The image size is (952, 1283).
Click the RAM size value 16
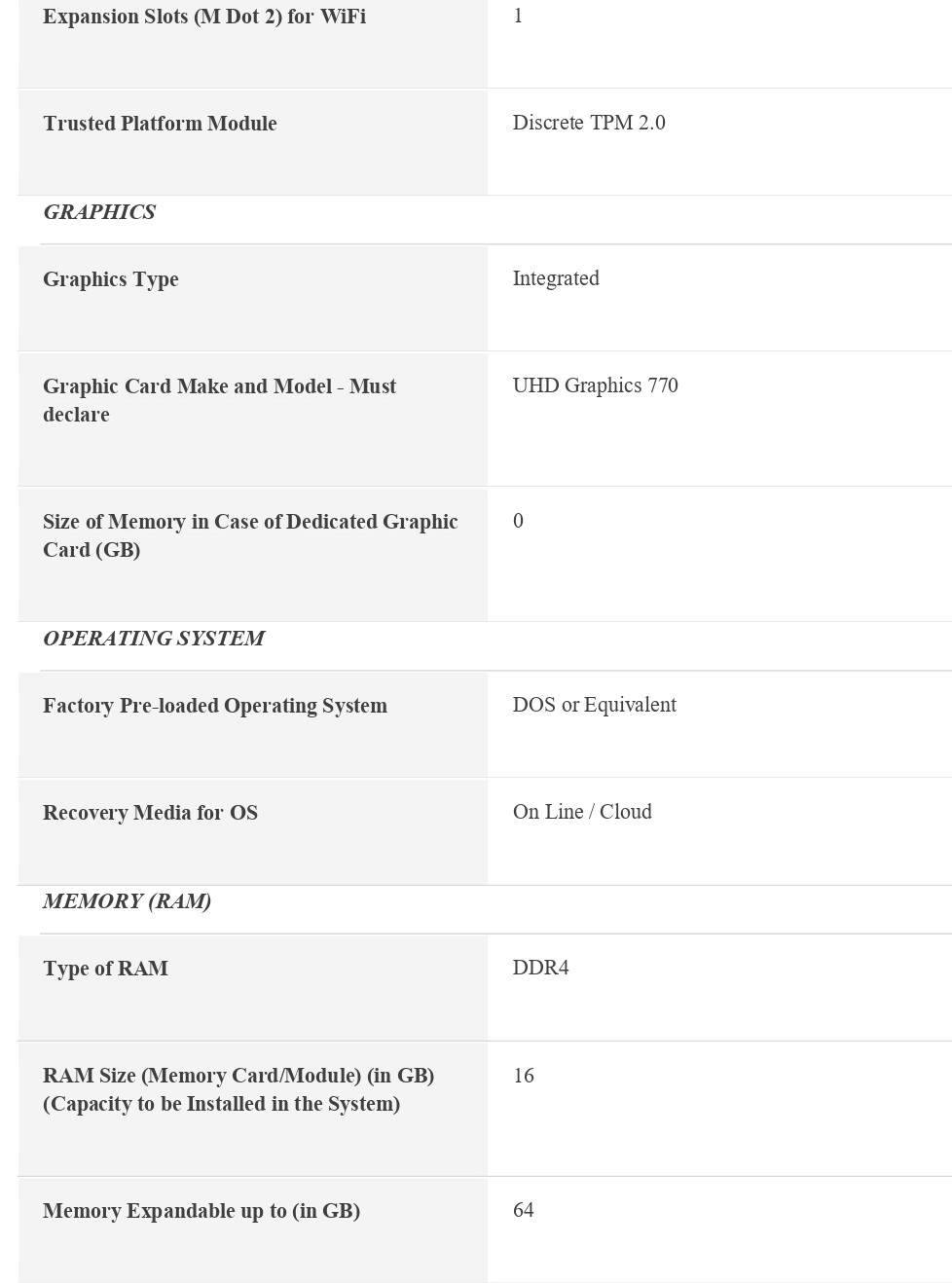[x=524, y=1076]
